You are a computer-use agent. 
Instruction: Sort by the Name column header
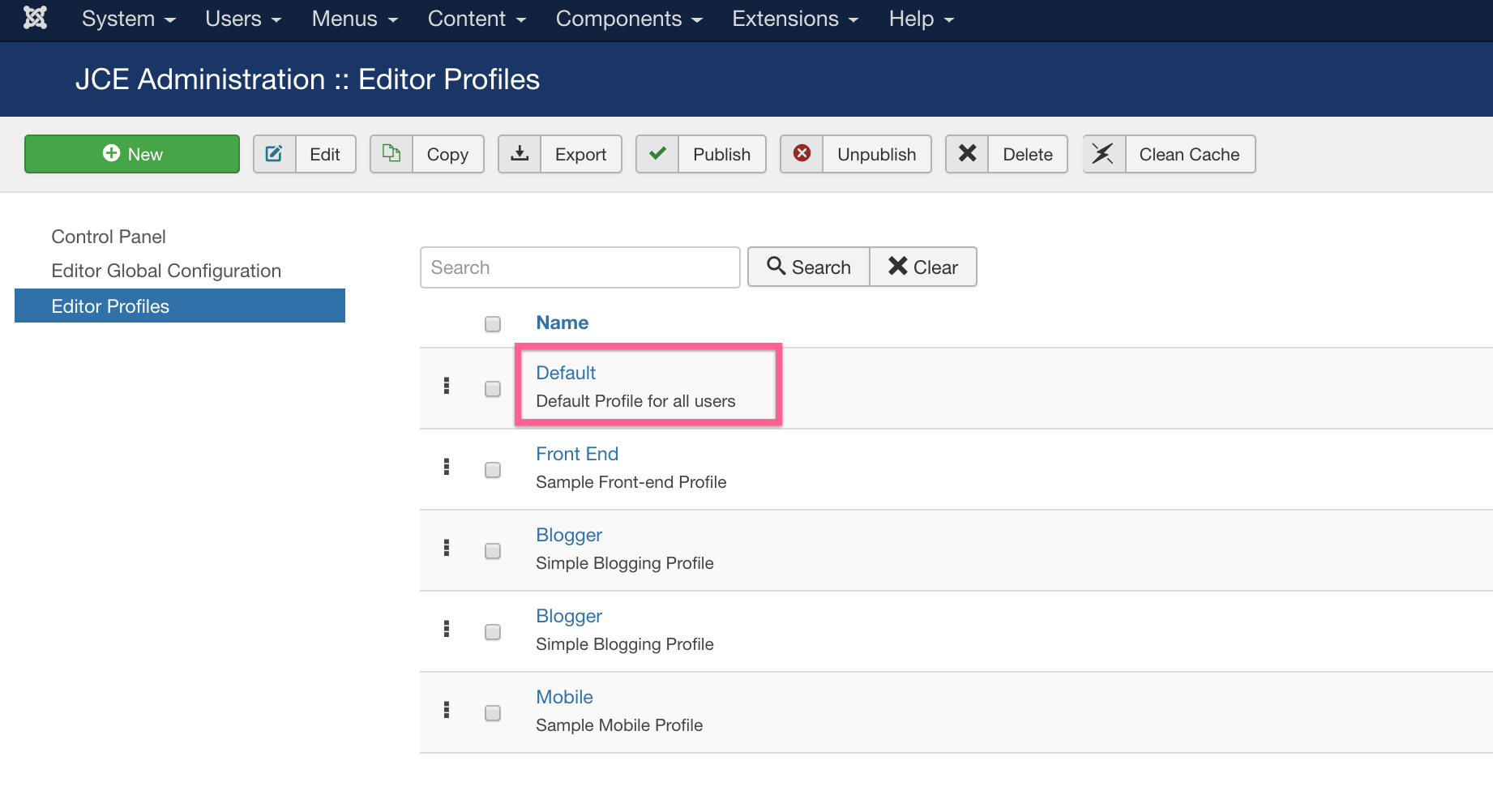[x=563, y=323]
